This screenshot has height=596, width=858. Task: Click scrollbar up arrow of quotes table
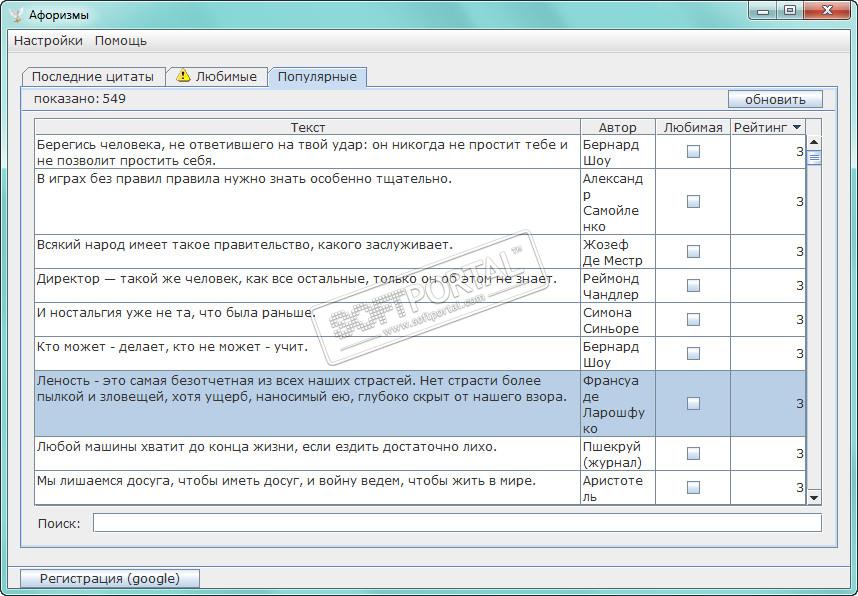[x=814, y=142]
